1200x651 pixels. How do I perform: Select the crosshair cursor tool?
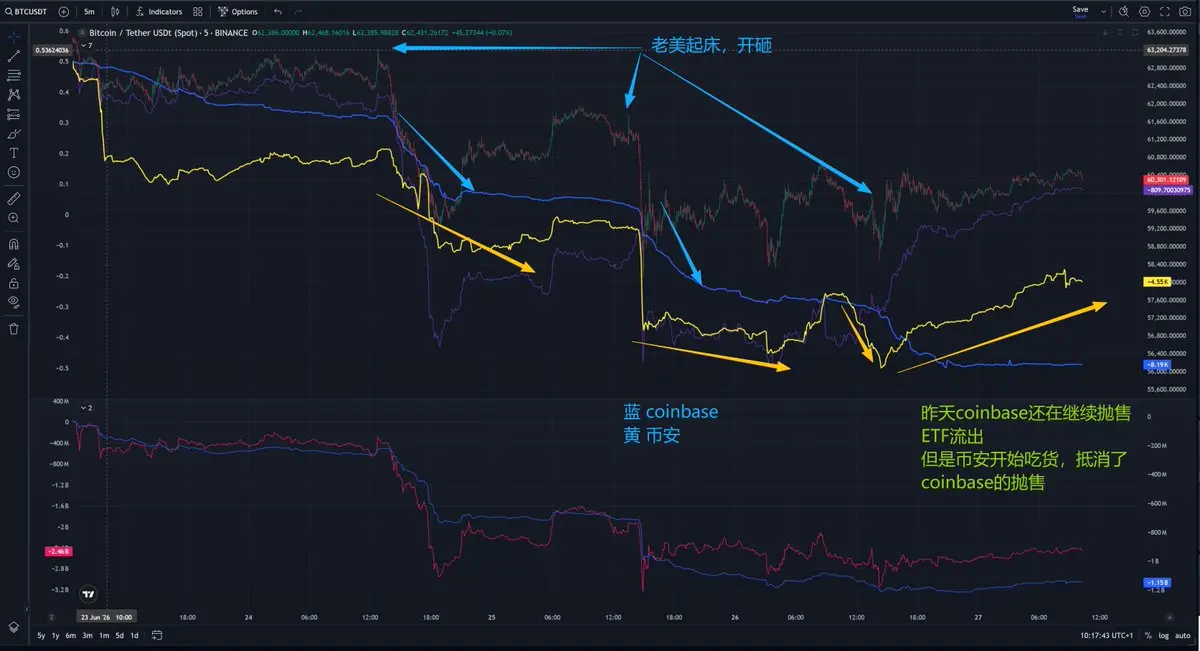click(14, 35)
